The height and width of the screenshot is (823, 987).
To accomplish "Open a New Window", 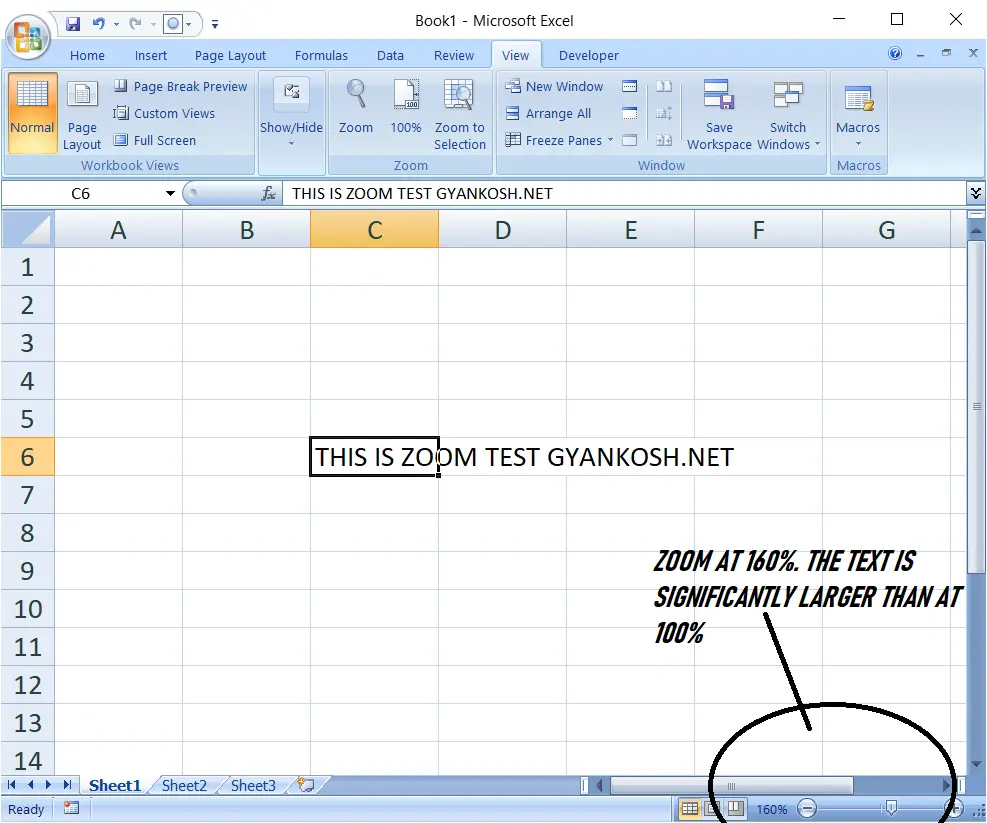I will tap(555, 86).
